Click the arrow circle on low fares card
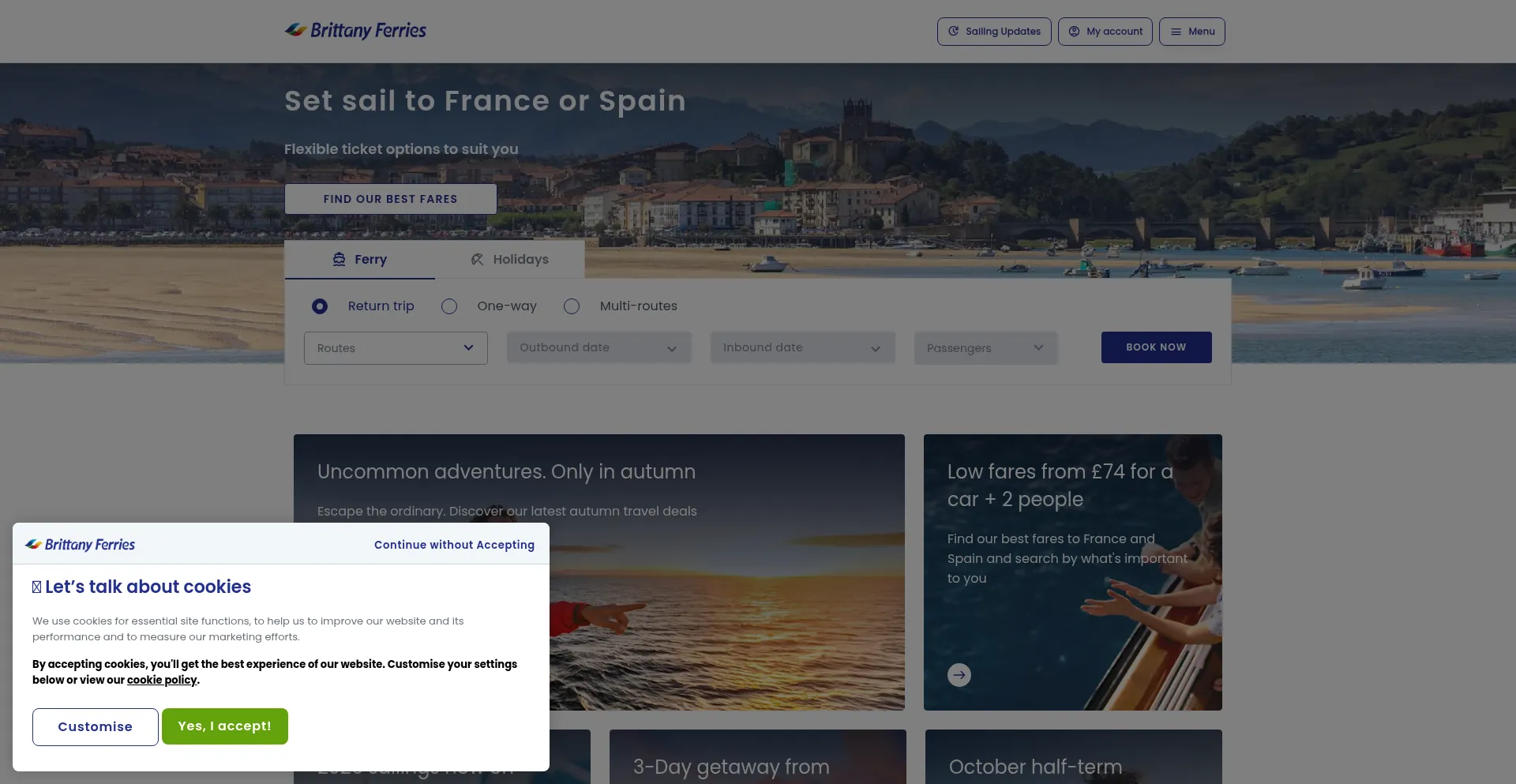The image size is (1516, 784). (959, 675)
